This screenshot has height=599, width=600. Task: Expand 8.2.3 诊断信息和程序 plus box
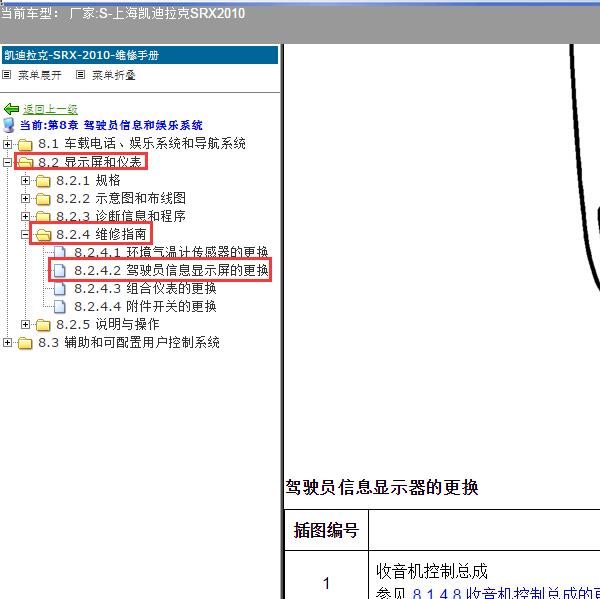coord(25,216)
